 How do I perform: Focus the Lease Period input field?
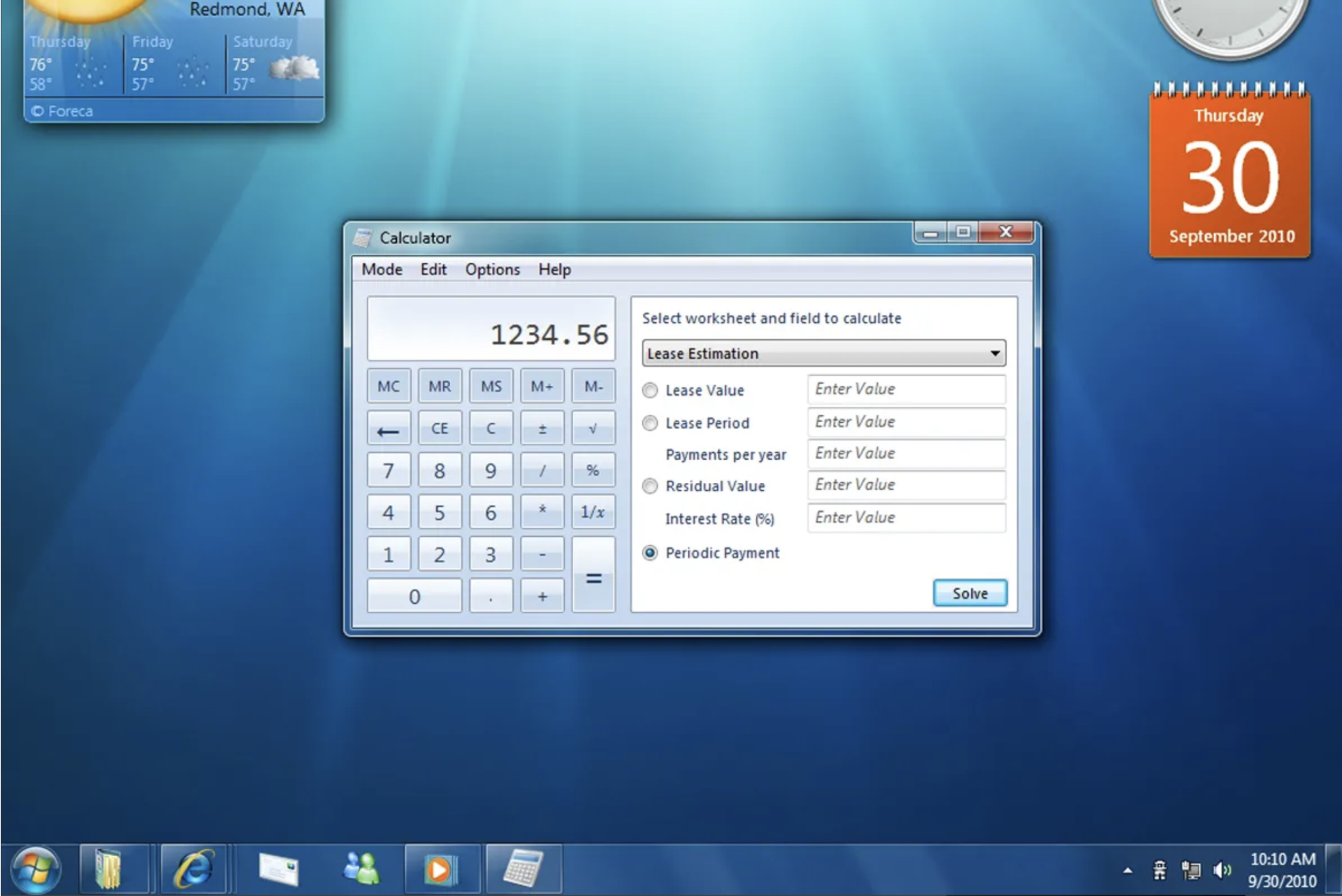(x=907, y=422)
